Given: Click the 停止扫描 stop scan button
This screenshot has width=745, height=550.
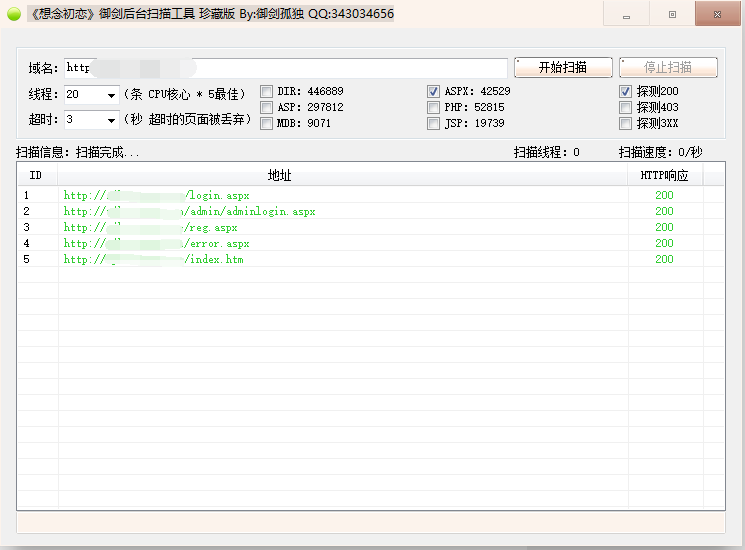Looking at the screenshot, I should 668,68.
